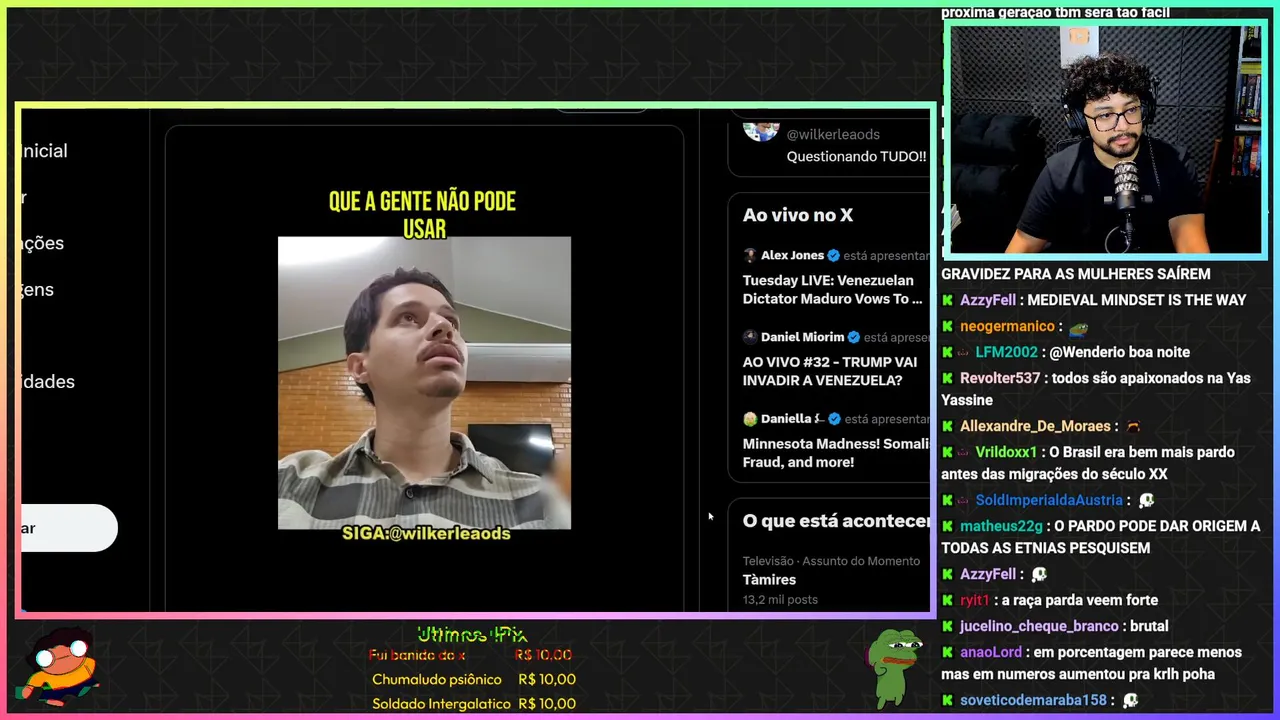
Task: Click Daniella's small avatar
Action: click(x=750, y=419)
